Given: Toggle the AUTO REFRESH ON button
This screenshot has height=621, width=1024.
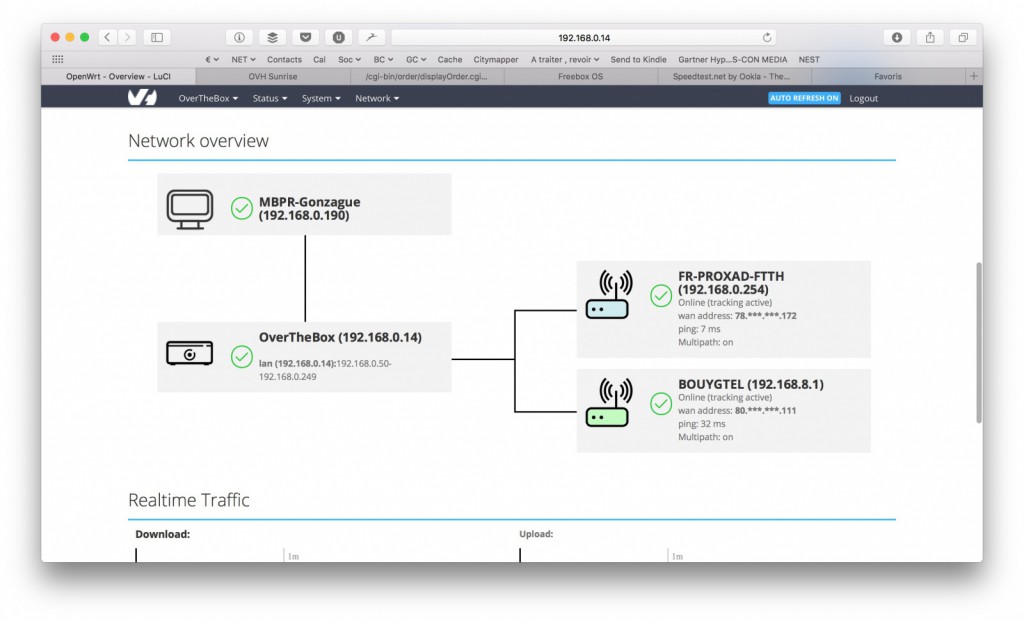Looking at the screenshot, I should click(804, 98).
